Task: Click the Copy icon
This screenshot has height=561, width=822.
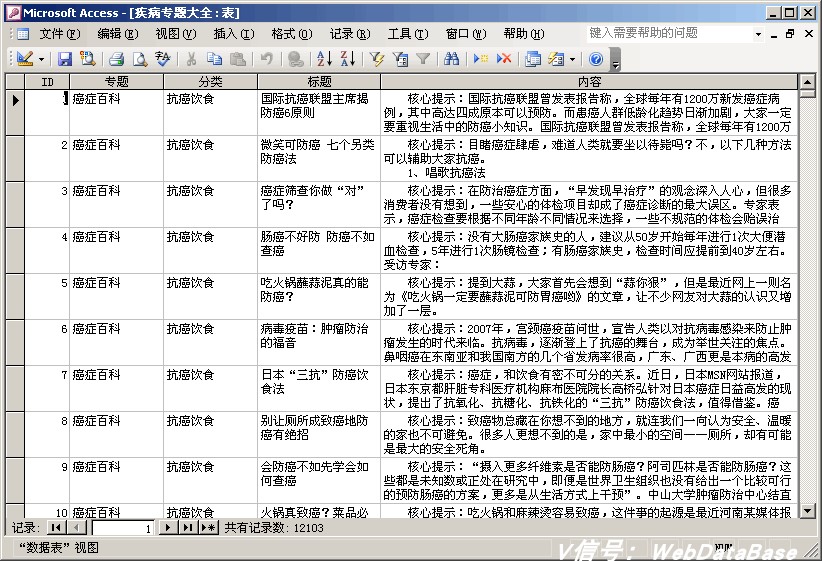Action: point(214,59)
